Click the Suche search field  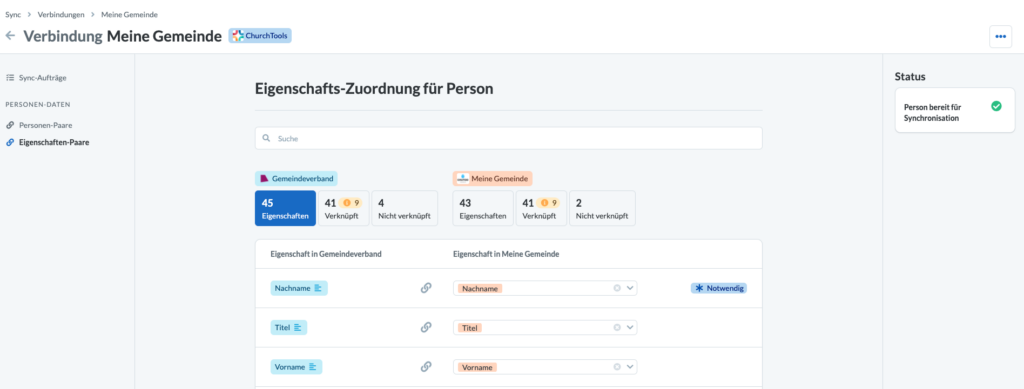pyautogui.click(x=508, y=138)
